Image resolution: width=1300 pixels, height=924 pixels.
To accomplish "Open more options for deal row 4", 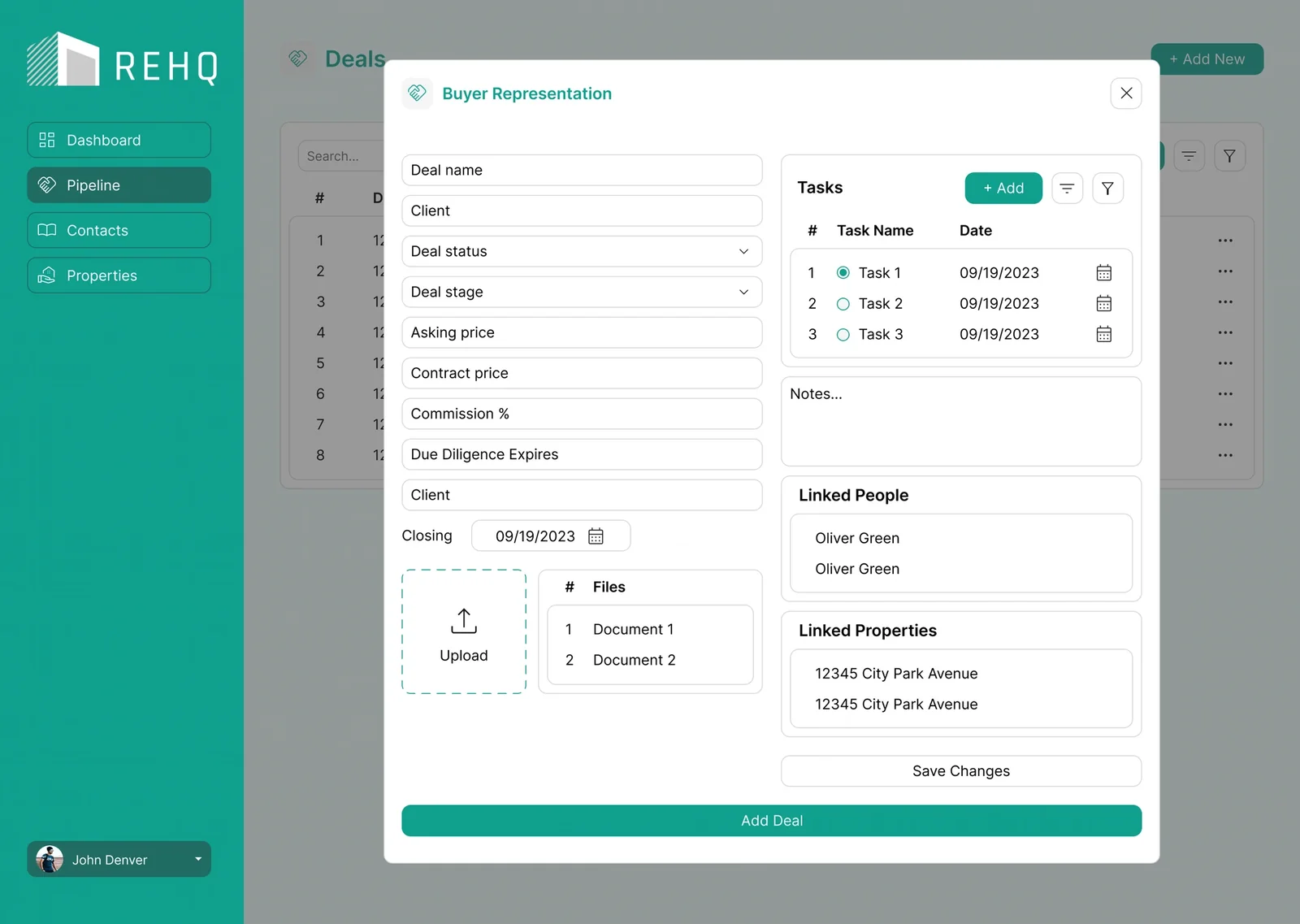I will point(1225,332).
